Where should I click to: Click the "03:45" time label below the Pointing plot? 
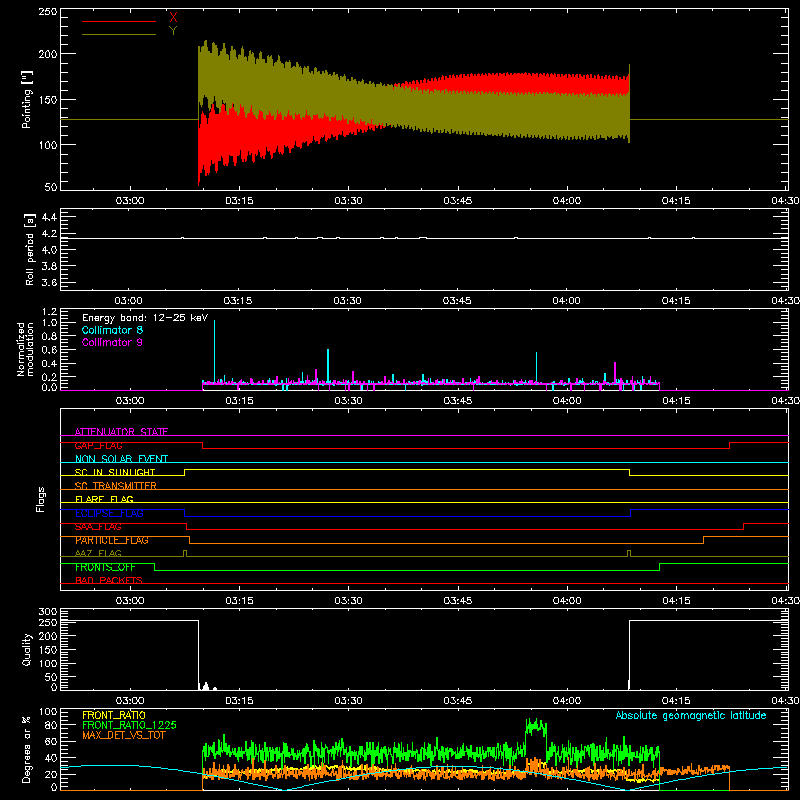(458, 201)
